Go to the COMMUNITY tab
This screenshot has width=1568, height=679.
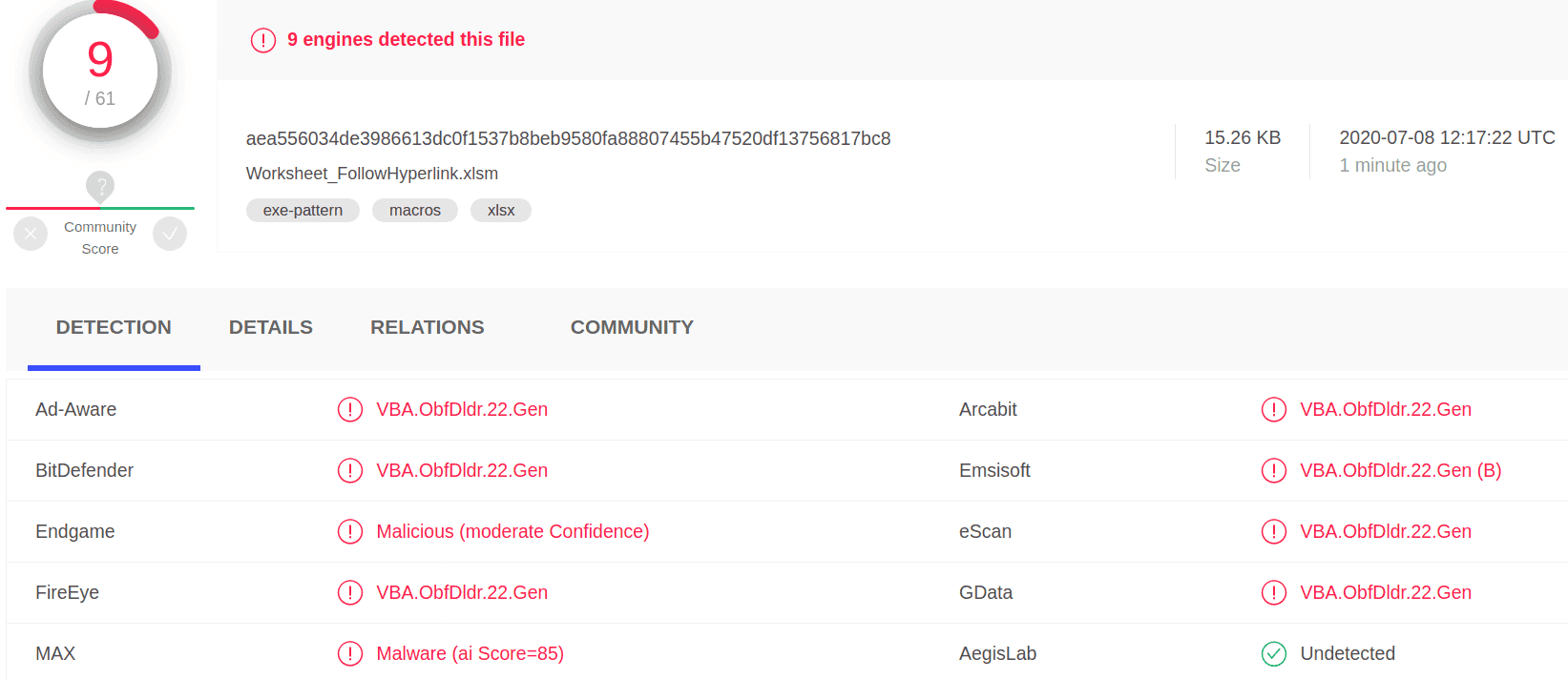(632, 327)
